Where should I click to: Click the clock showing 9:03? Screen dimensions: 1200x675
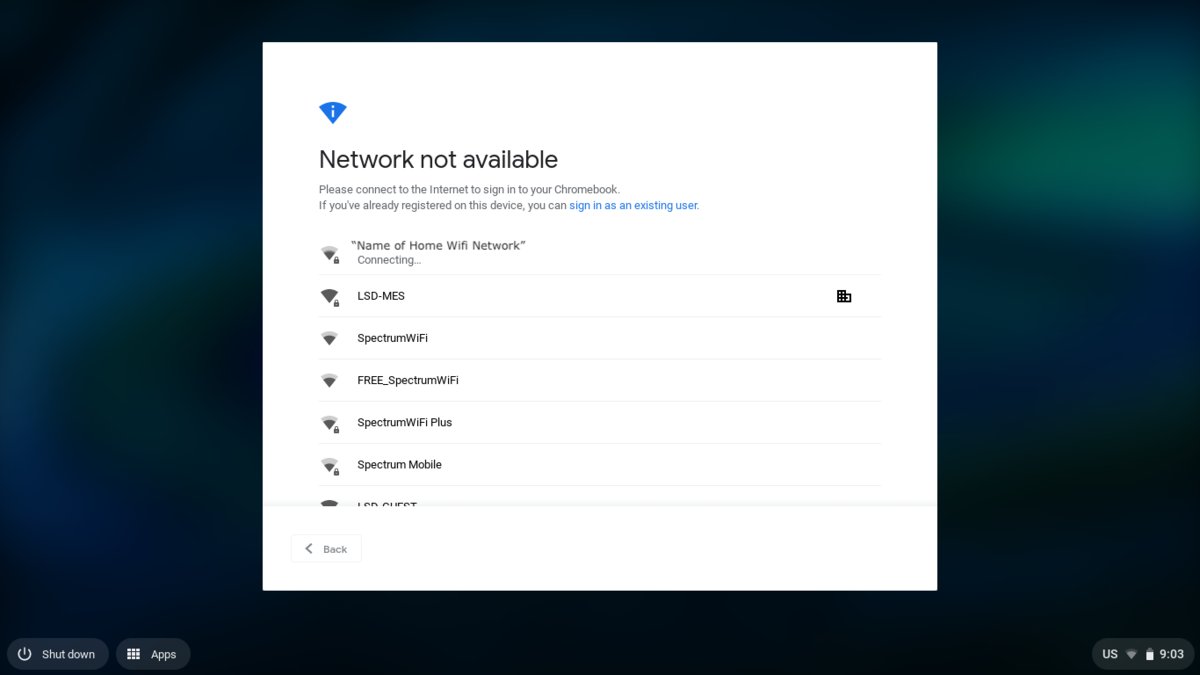click(x=1172, y=654)
